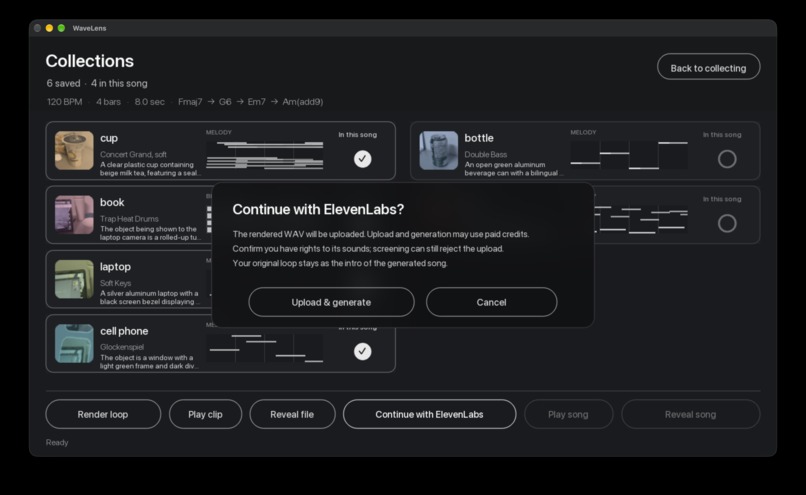Screen dimensions: 806x495
Task: Cancel the ElevenLabs dialog
Action: 491,302
